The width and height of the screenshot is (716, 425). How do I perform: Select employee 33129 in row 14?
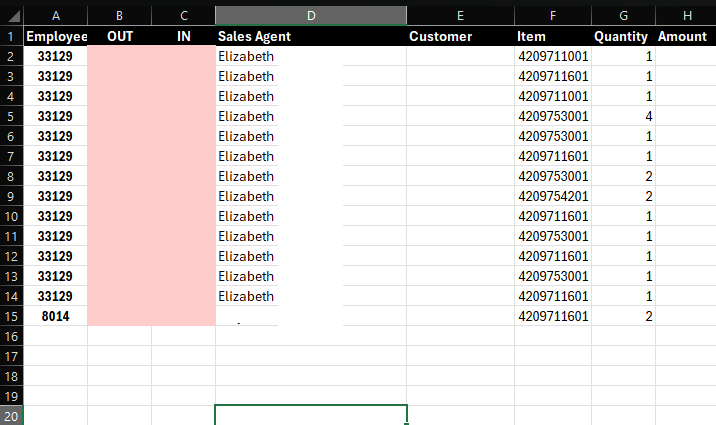coord(55,296)
